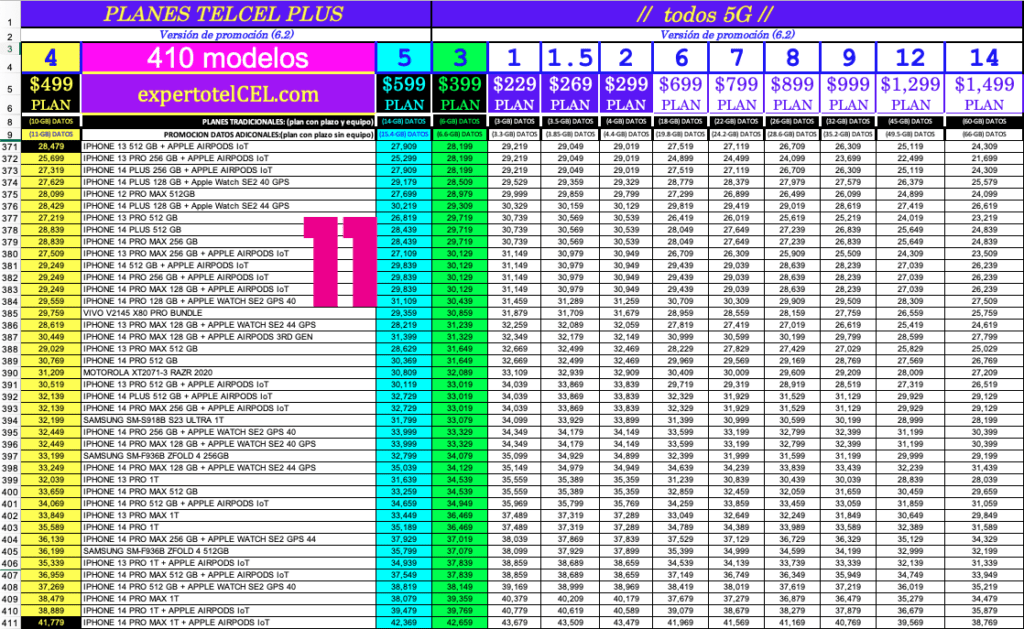
Task: Select the $299 PLAN header
Action: click(x=625, y=93)
